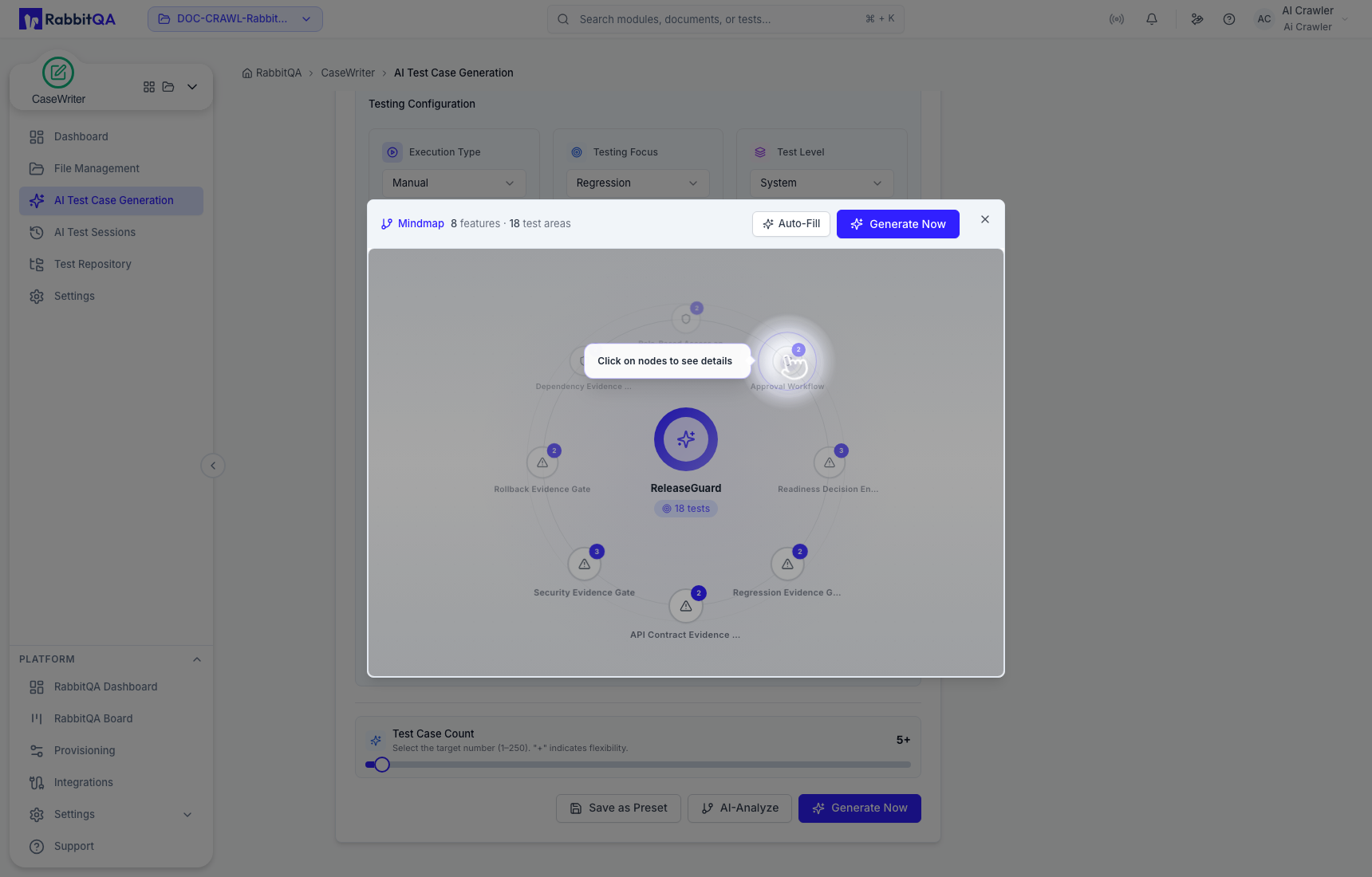The width and height of the screenshot is (1372, 877).
Task: Open the Test Level dropdown set to System
Action: (x=822, y=183)
